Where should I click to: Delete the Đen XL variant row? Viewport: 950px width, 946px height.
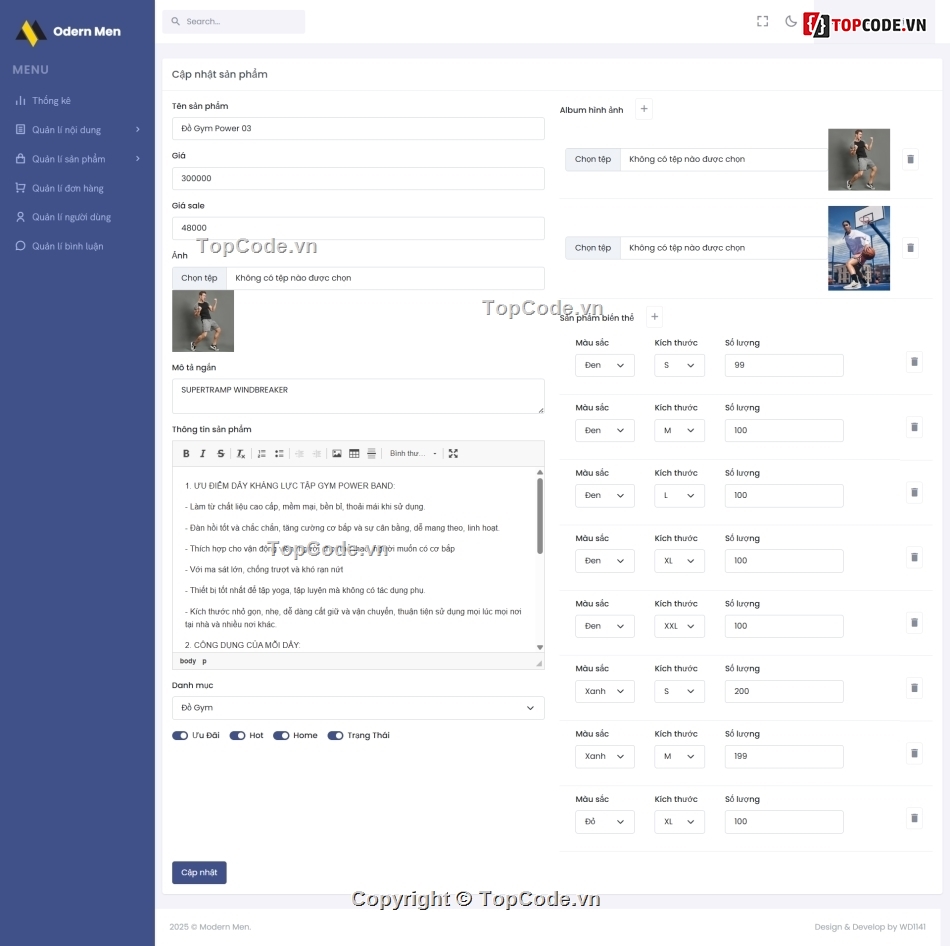click(x=914, y=558)
